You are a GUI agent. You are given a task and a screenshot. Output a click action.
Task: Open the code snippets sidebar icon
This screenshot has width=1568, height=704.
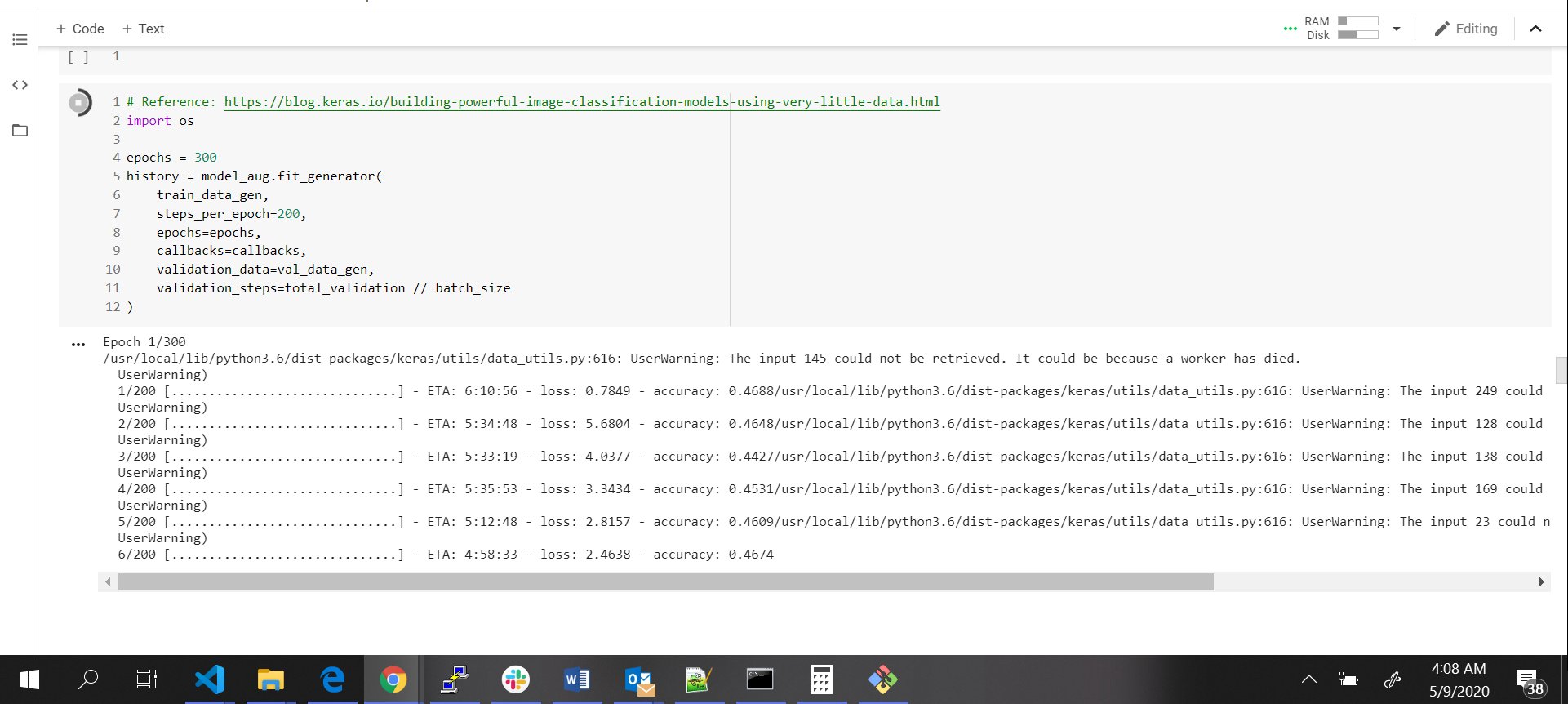(x=20, y=85)
